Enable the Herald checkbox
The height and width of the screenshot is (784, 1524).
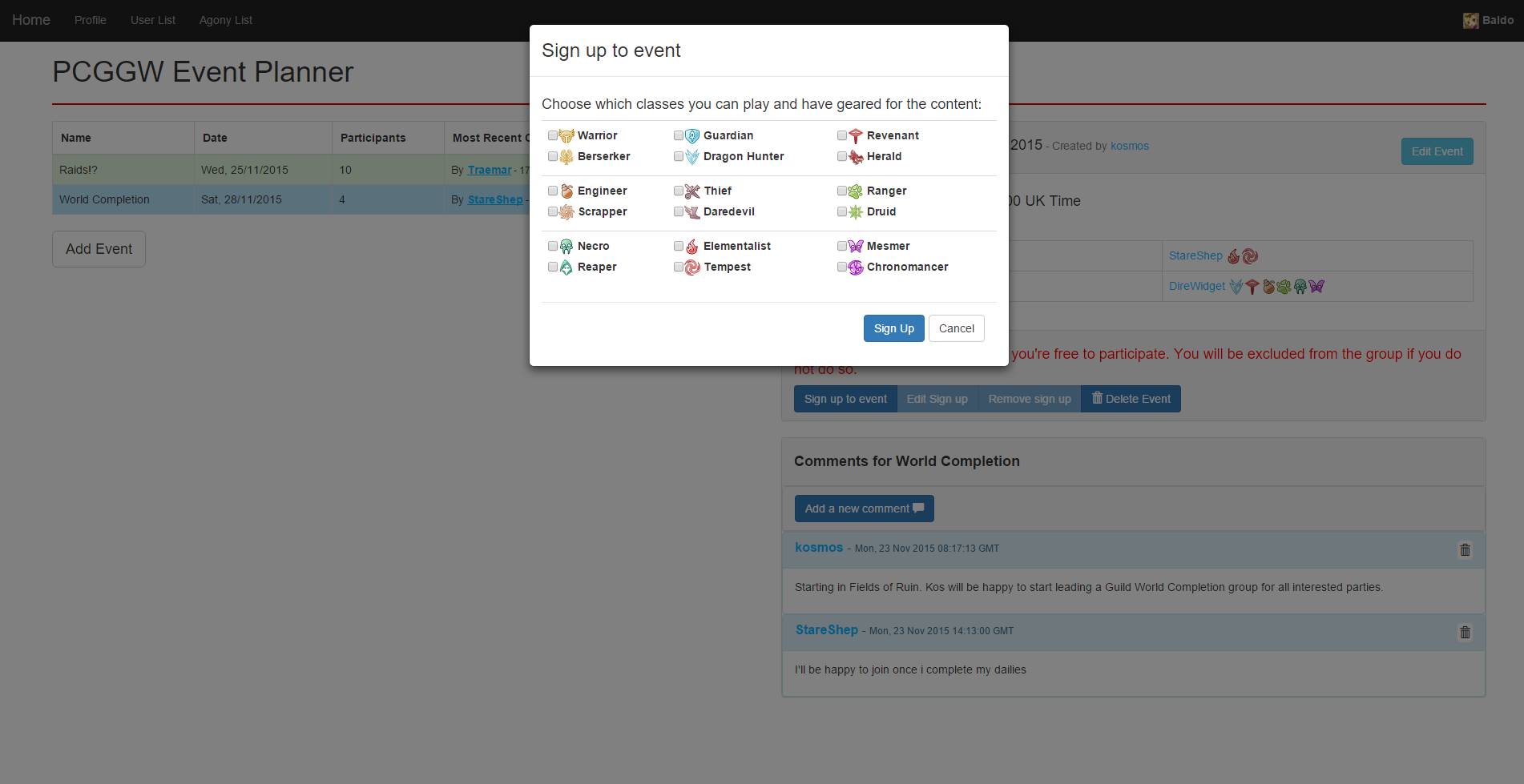(x=842, y=156)
